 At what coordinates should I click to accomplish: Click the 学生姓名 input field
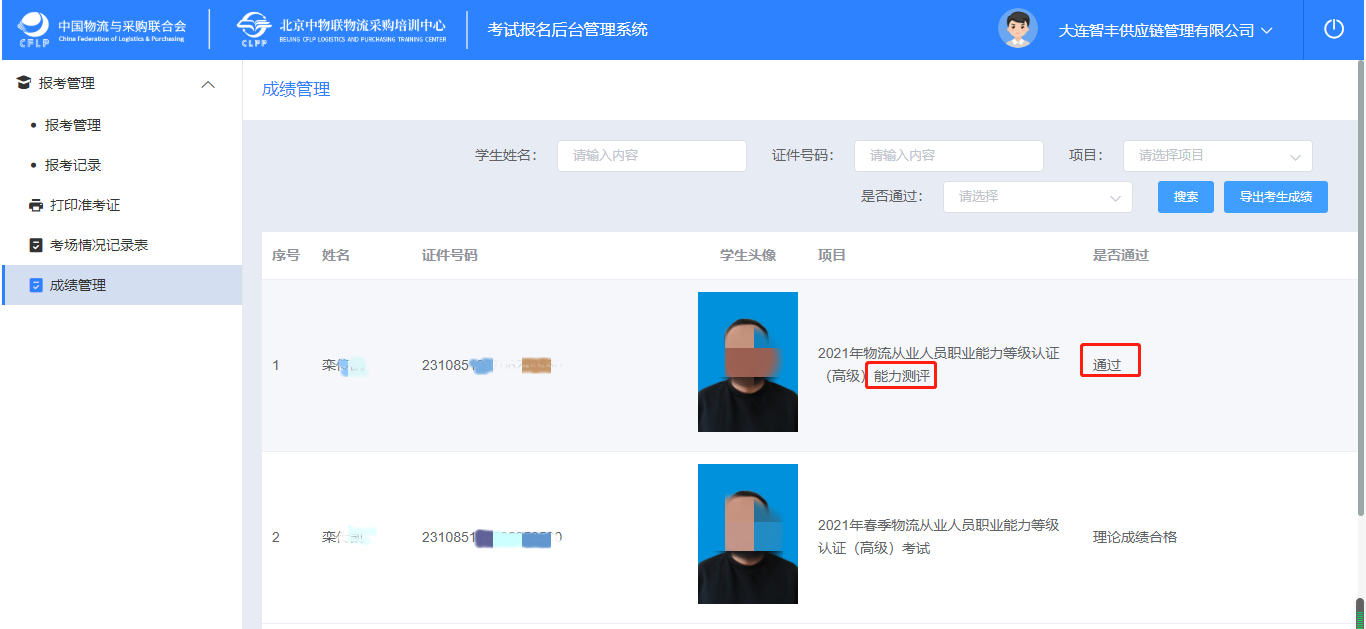coord(651,156)
